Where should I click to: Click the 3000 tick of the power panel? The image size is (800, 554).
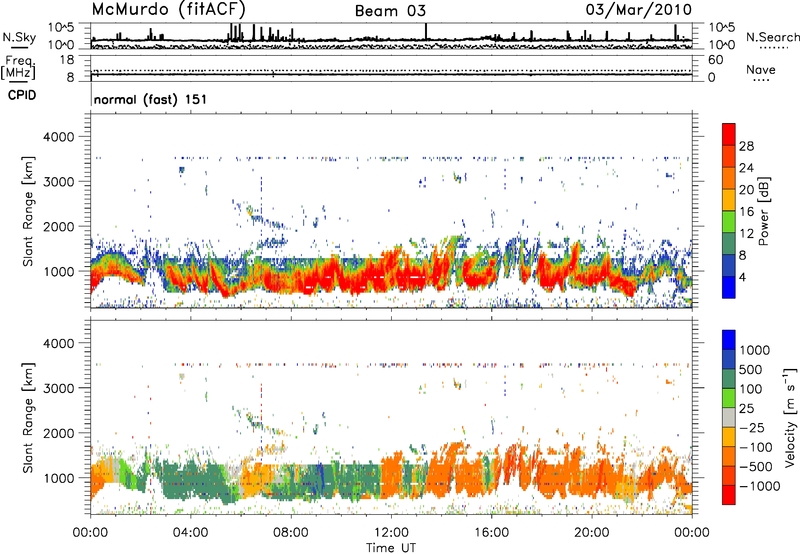coord(59,182)
